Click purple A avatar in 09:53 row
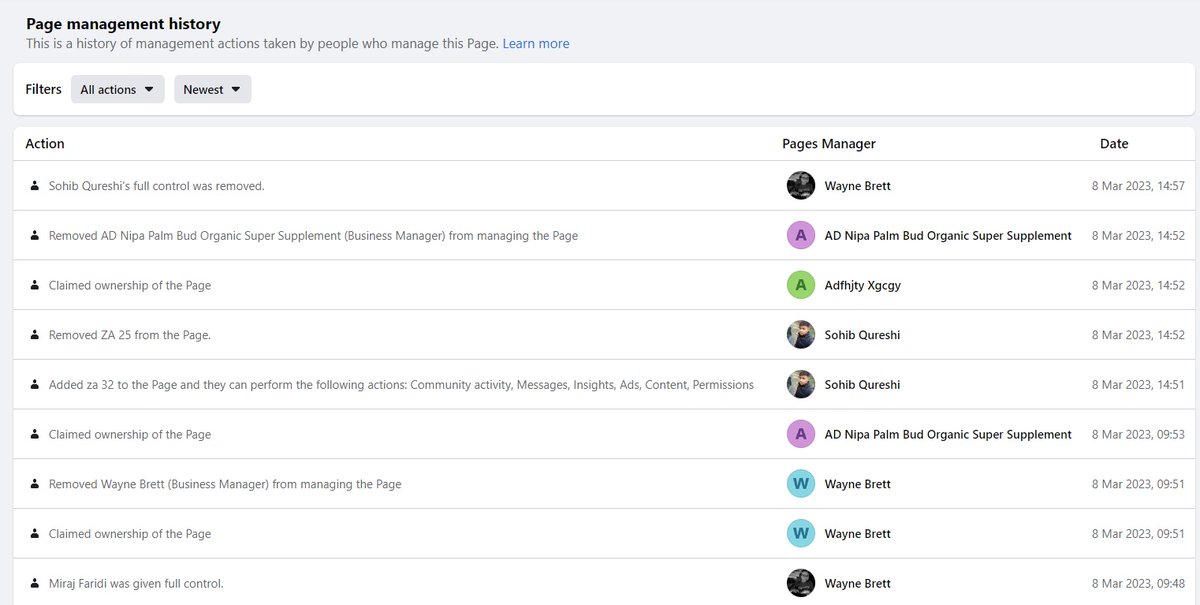This screenshot has width=1200, height=605. (801, 434)
